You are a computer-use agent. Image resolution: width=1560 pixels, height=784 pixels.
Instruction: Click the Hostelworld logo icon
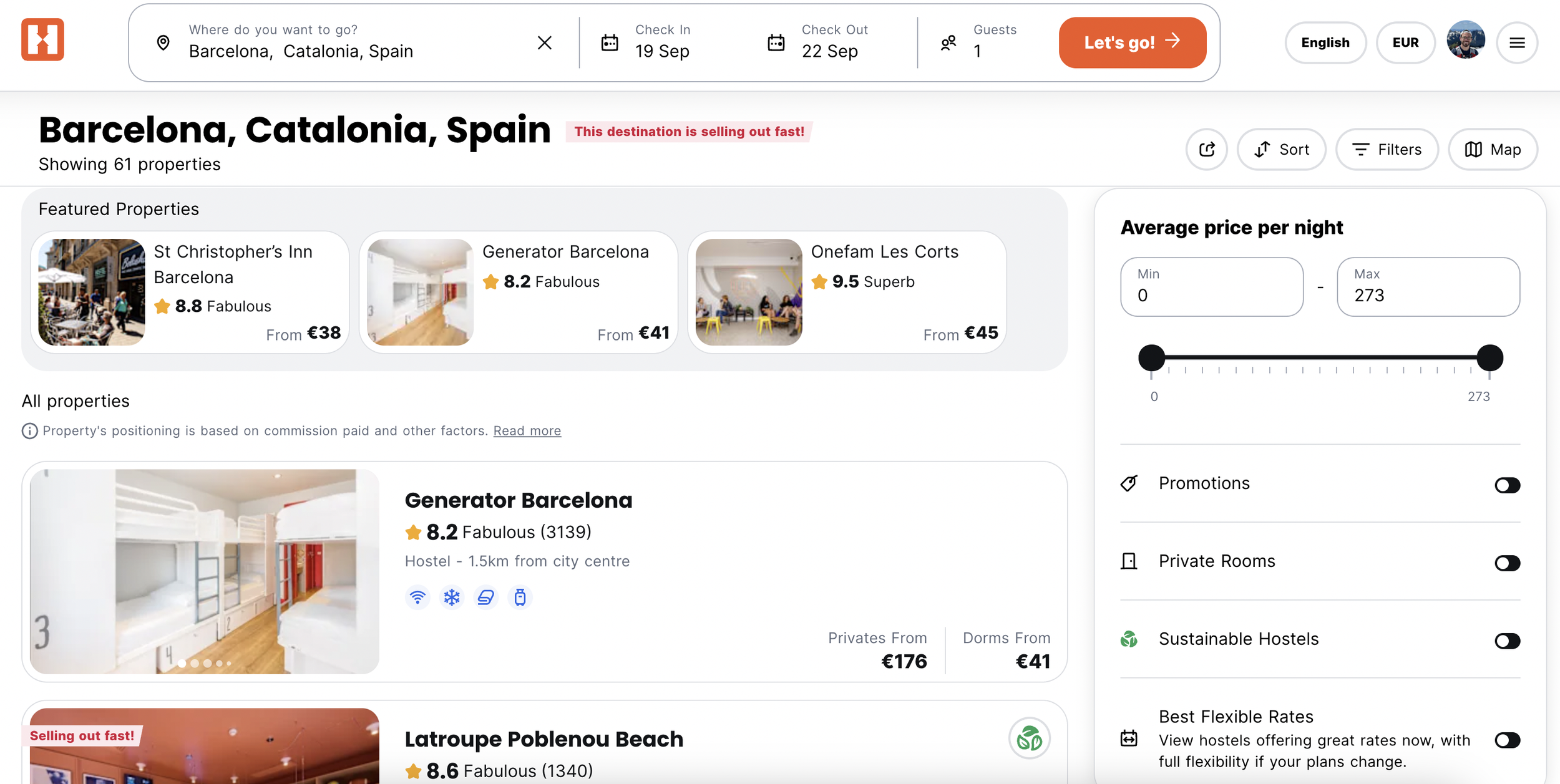42,40
